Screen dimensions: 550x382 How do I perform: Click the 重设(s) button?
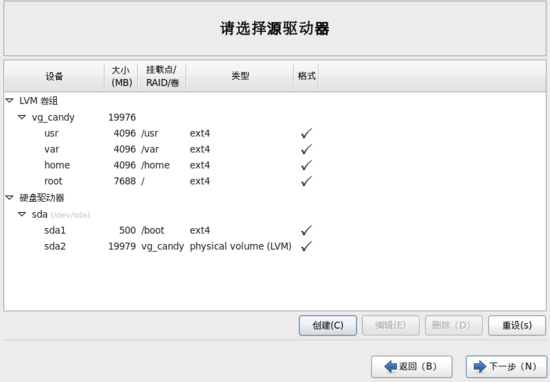(517, 326)
